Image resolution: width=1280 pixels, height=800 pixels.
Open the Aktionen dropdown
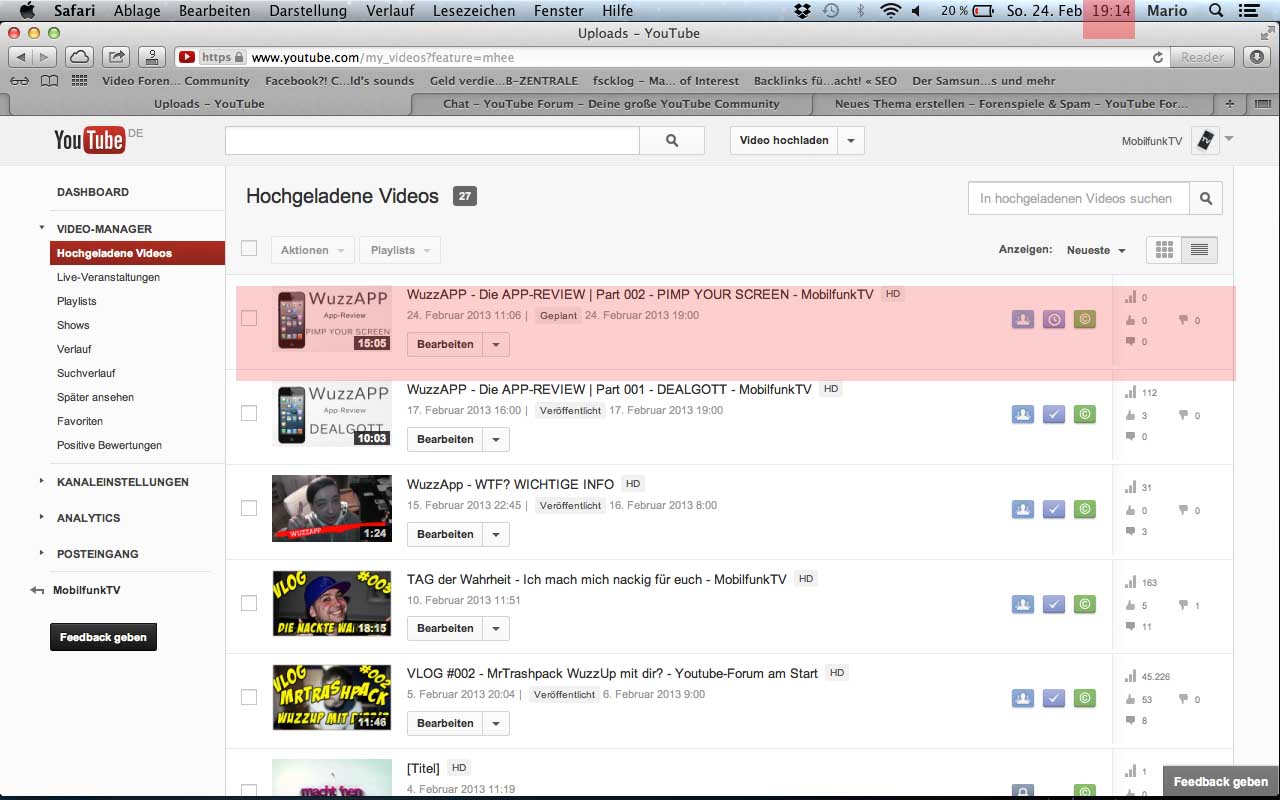point(312,250)
